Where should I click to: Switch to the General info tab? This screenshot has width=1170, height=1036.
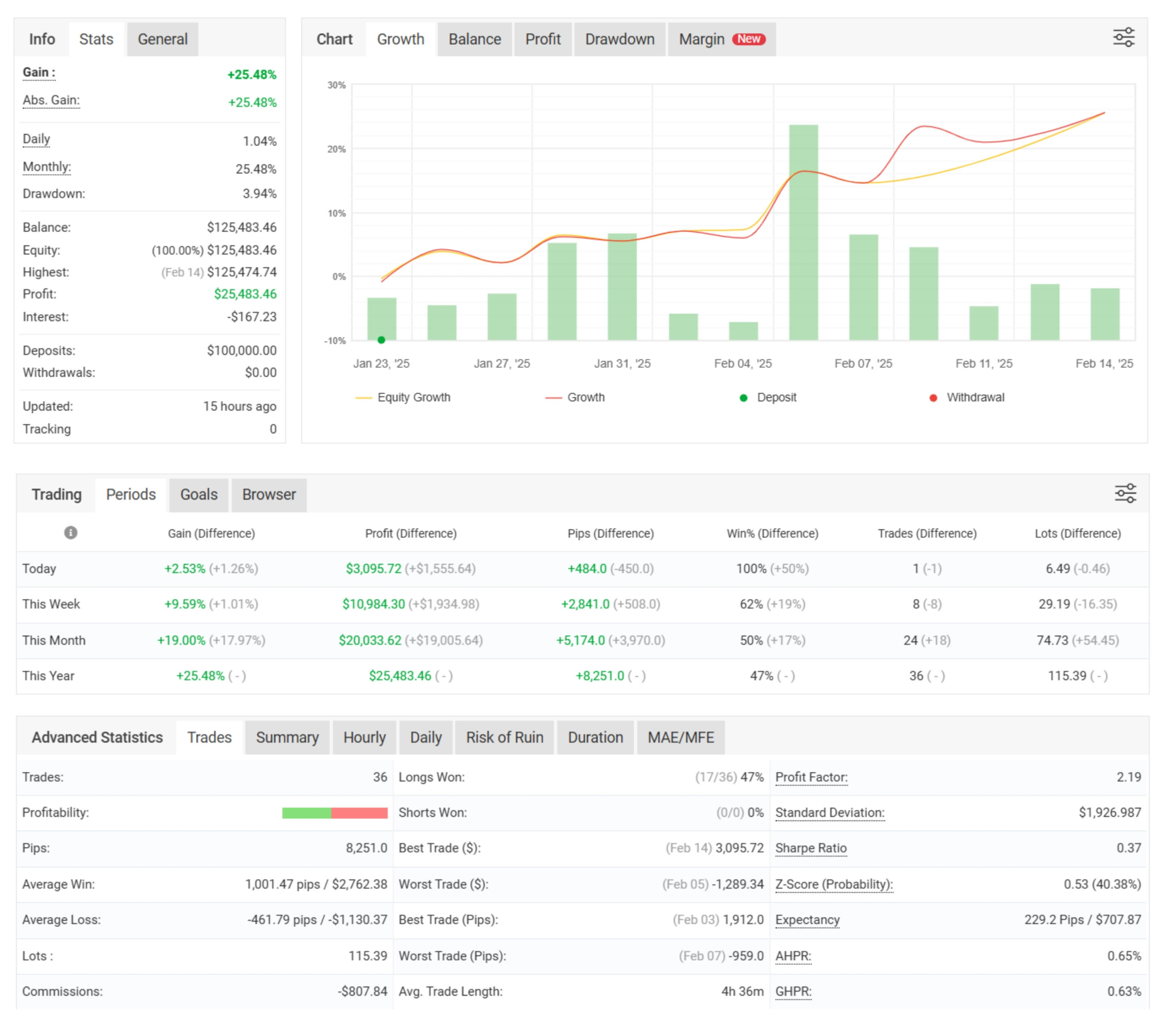(x=163, y=39)
